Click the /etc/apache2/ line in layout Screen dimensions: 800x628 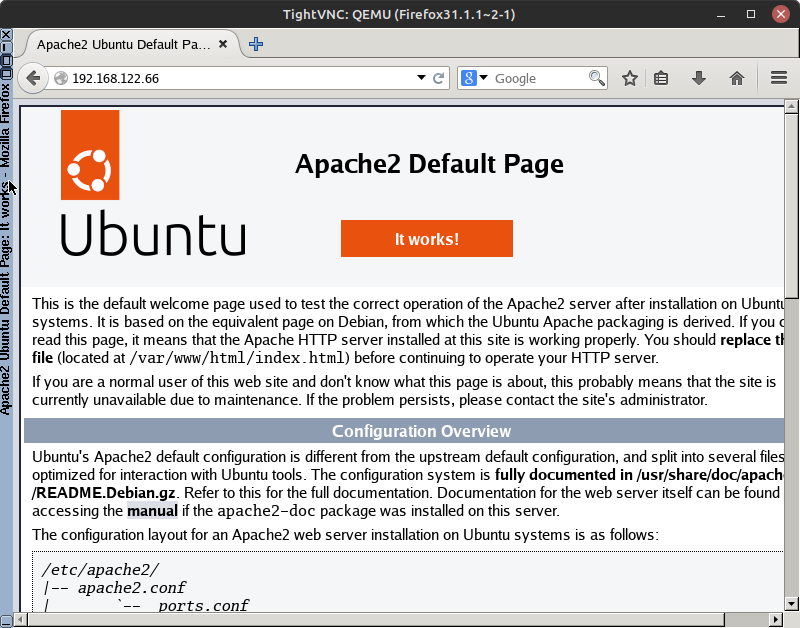(101, 569)
